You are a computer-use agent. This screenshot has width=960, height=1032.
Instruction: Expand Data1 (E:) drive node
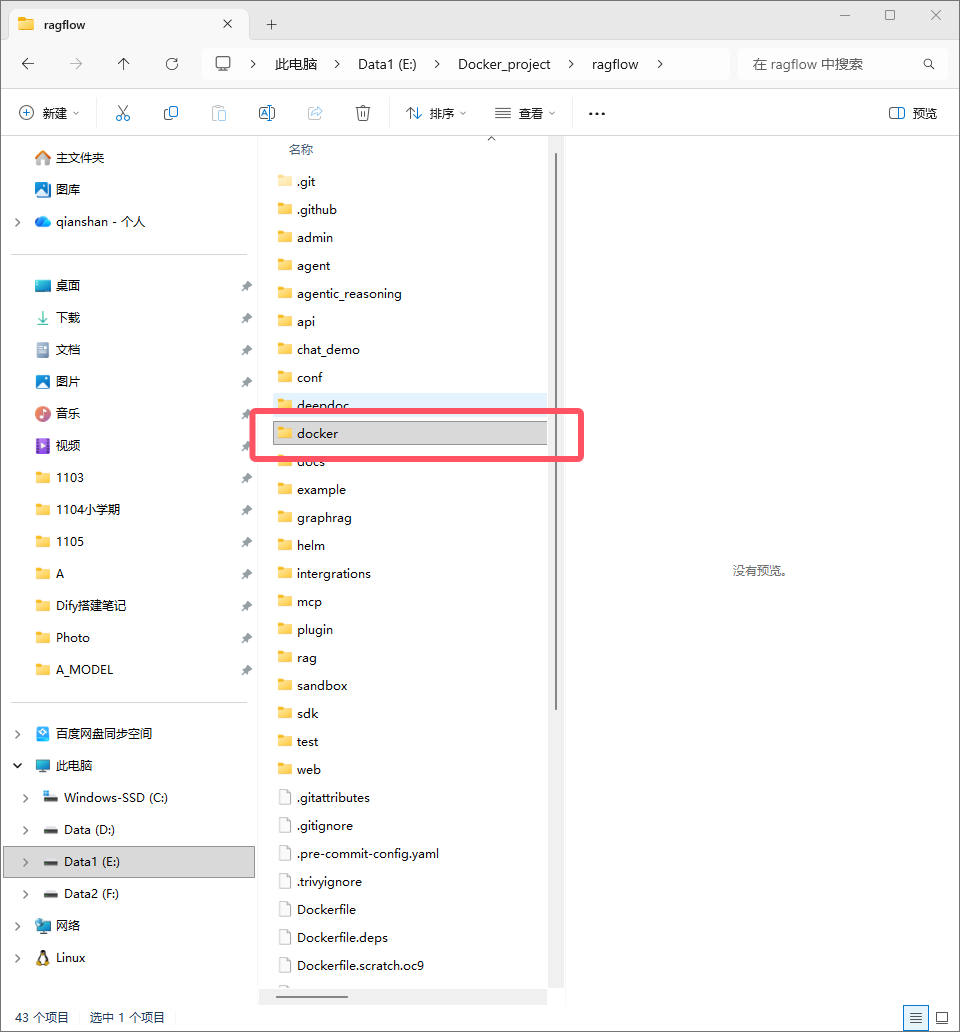(x=26, y=862)
